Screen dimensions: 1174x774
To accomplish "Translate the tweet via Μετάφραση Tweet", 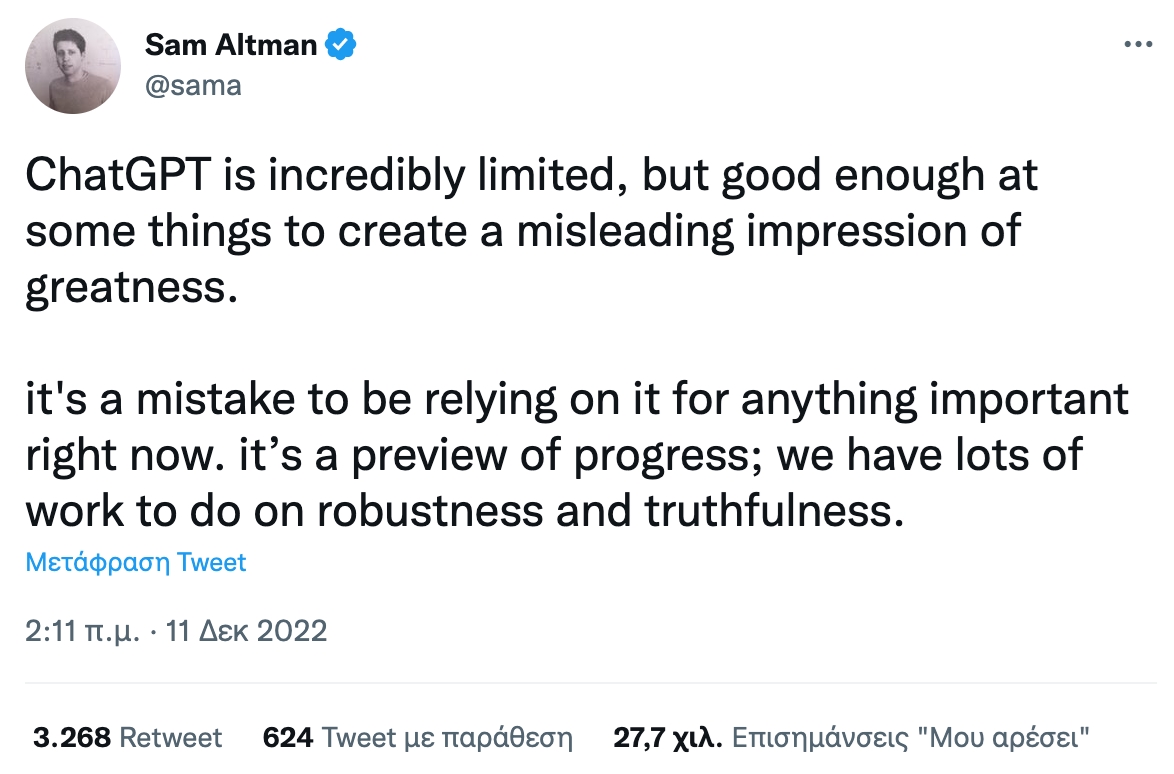I will click(x=136, y=562).
